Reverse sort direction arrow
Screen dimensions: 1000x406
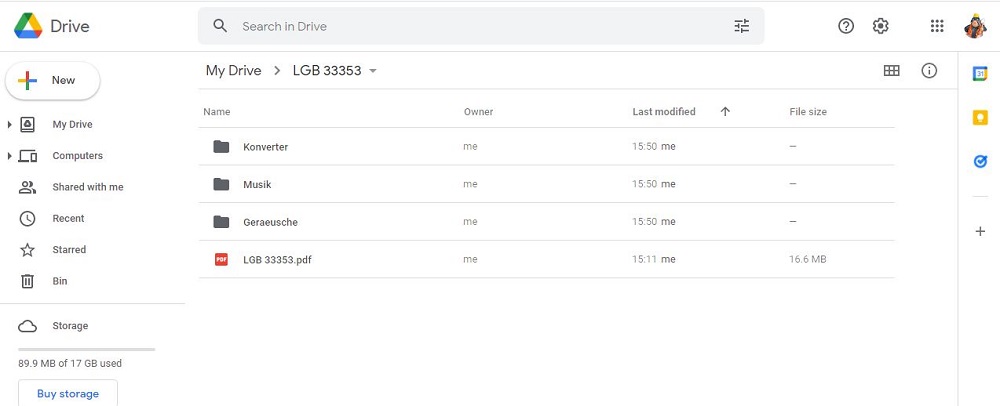(x=725, y=112)
